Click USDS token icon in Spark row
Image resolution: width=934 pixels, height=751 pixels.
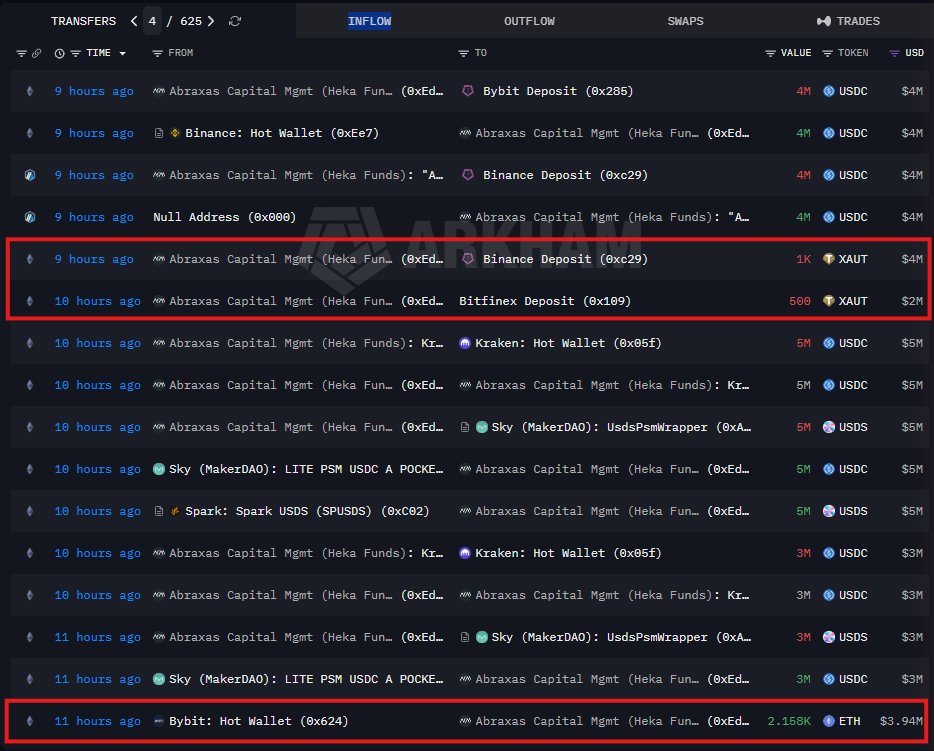[x=828, y=511]
